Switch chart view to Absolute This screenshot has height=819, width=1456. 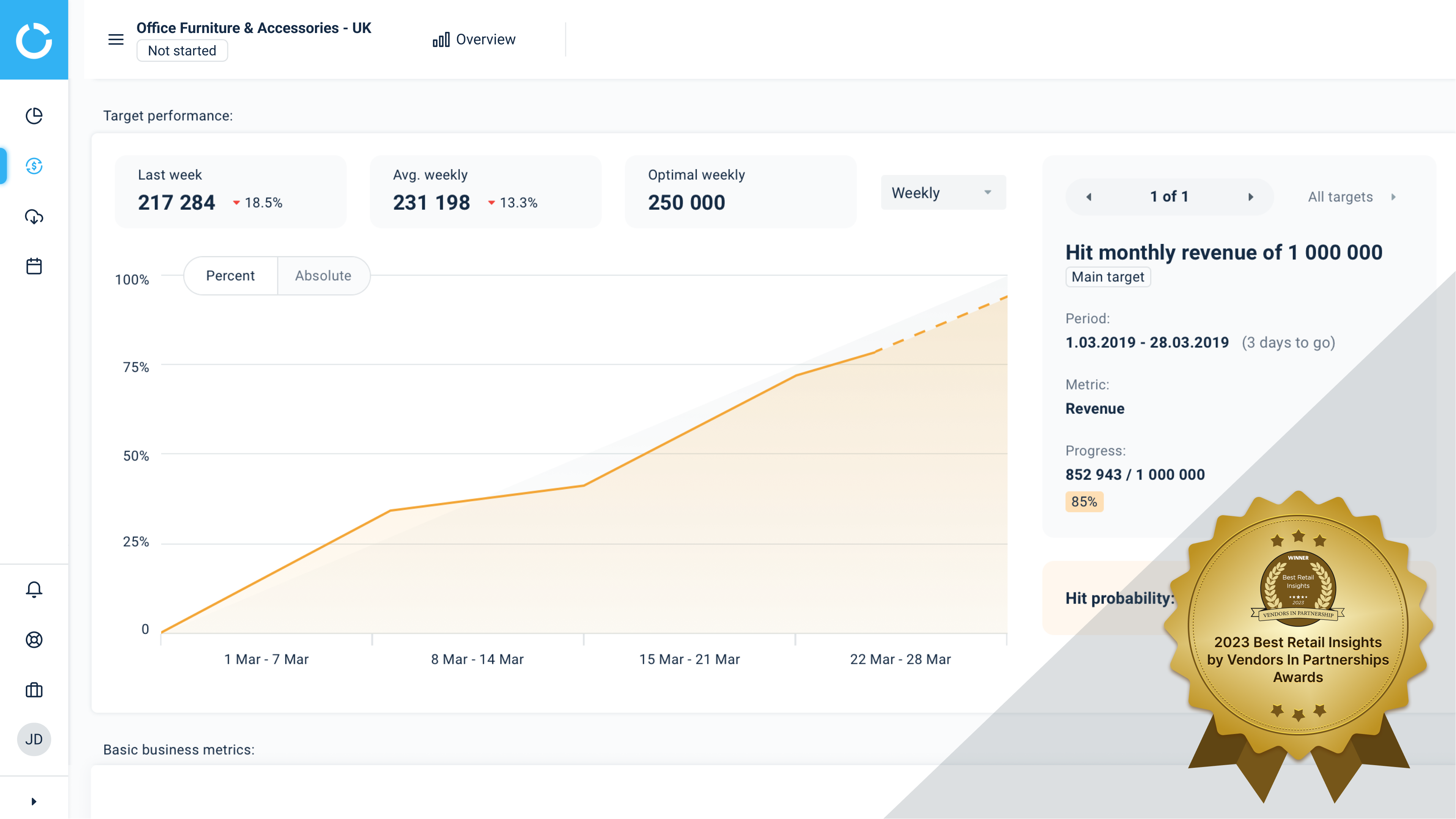(x=323, y=276)
